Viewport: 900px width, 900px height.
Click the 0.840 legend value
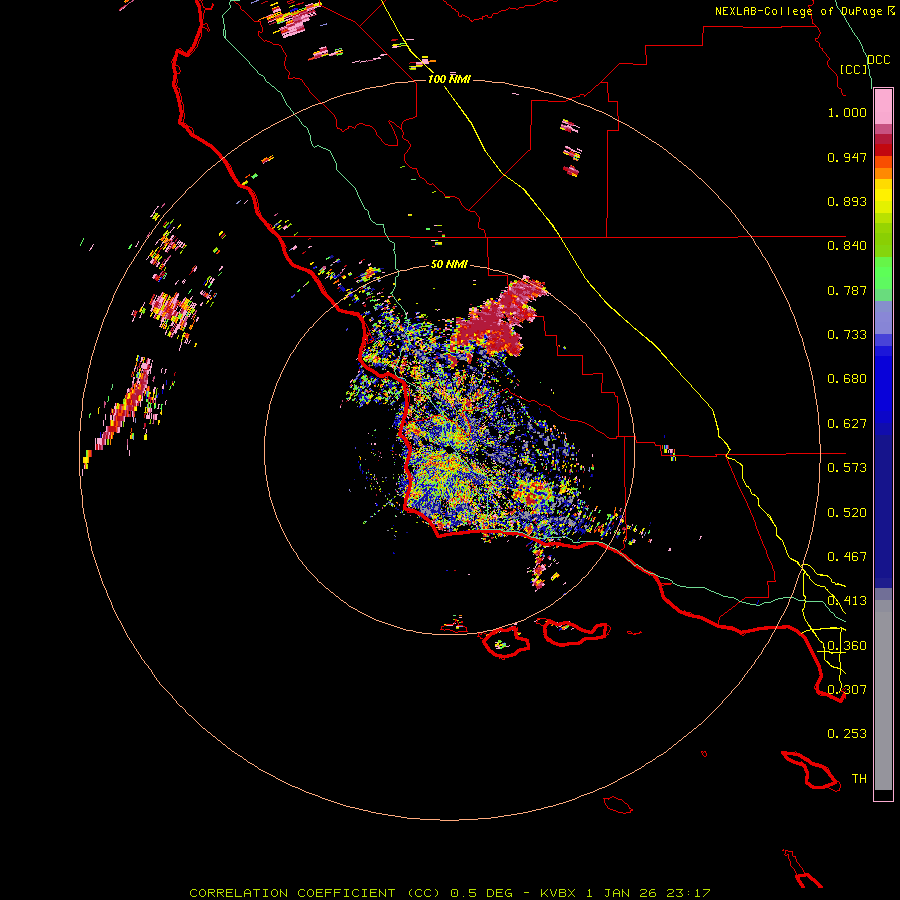[847, 246]
